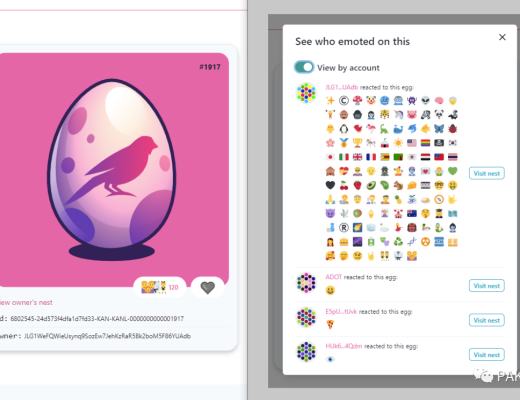The width and height of the screenshot is (520, 400).
Task: Click the registered trademark emoji
Action: pyautogui.click(x=344, y=228)
